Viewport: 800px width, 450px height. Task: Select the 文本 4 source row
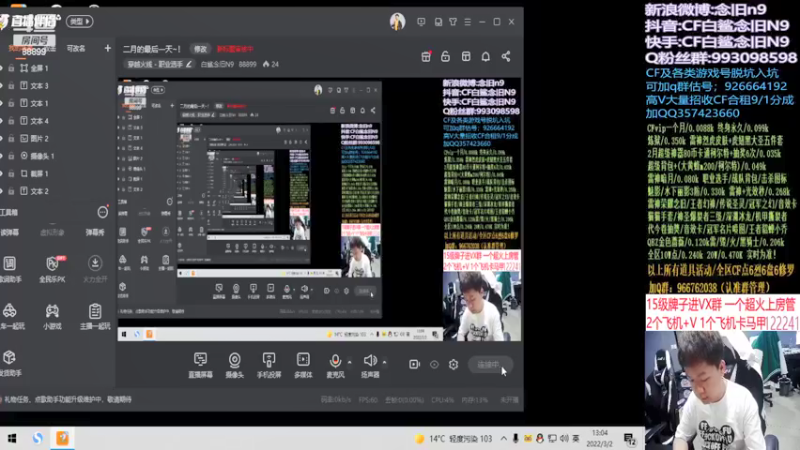click(57, 121)
